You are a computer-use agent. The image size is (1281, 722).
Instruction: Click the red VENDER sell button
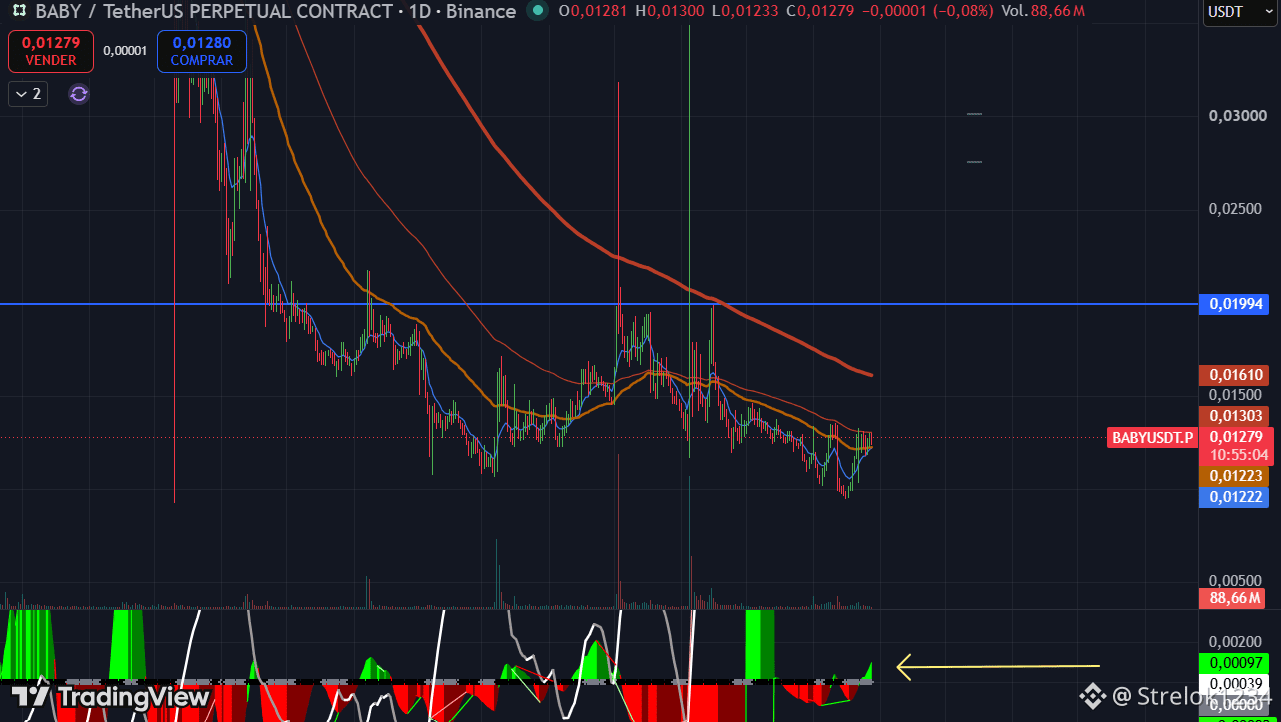point(51,51)
